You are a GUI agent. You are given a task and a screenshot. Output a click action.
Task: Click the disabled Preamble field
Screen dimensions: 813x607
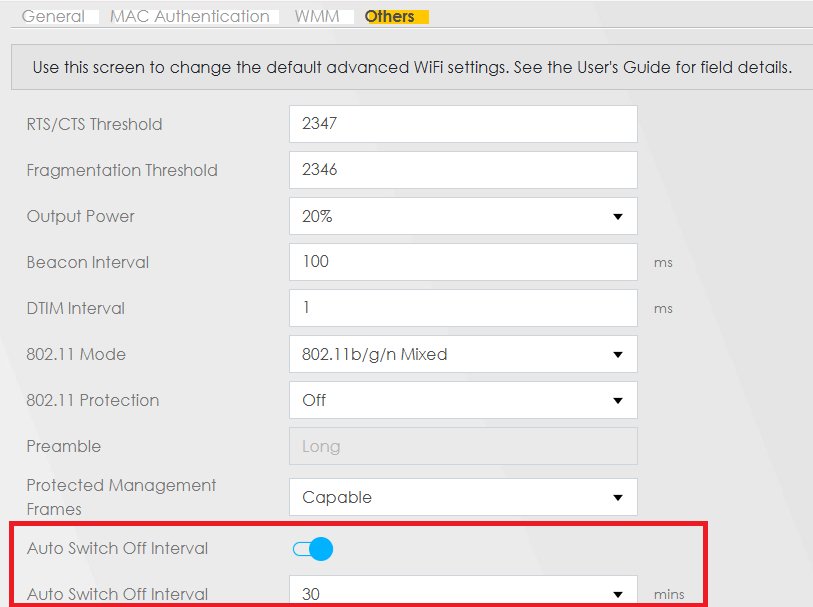463,446
